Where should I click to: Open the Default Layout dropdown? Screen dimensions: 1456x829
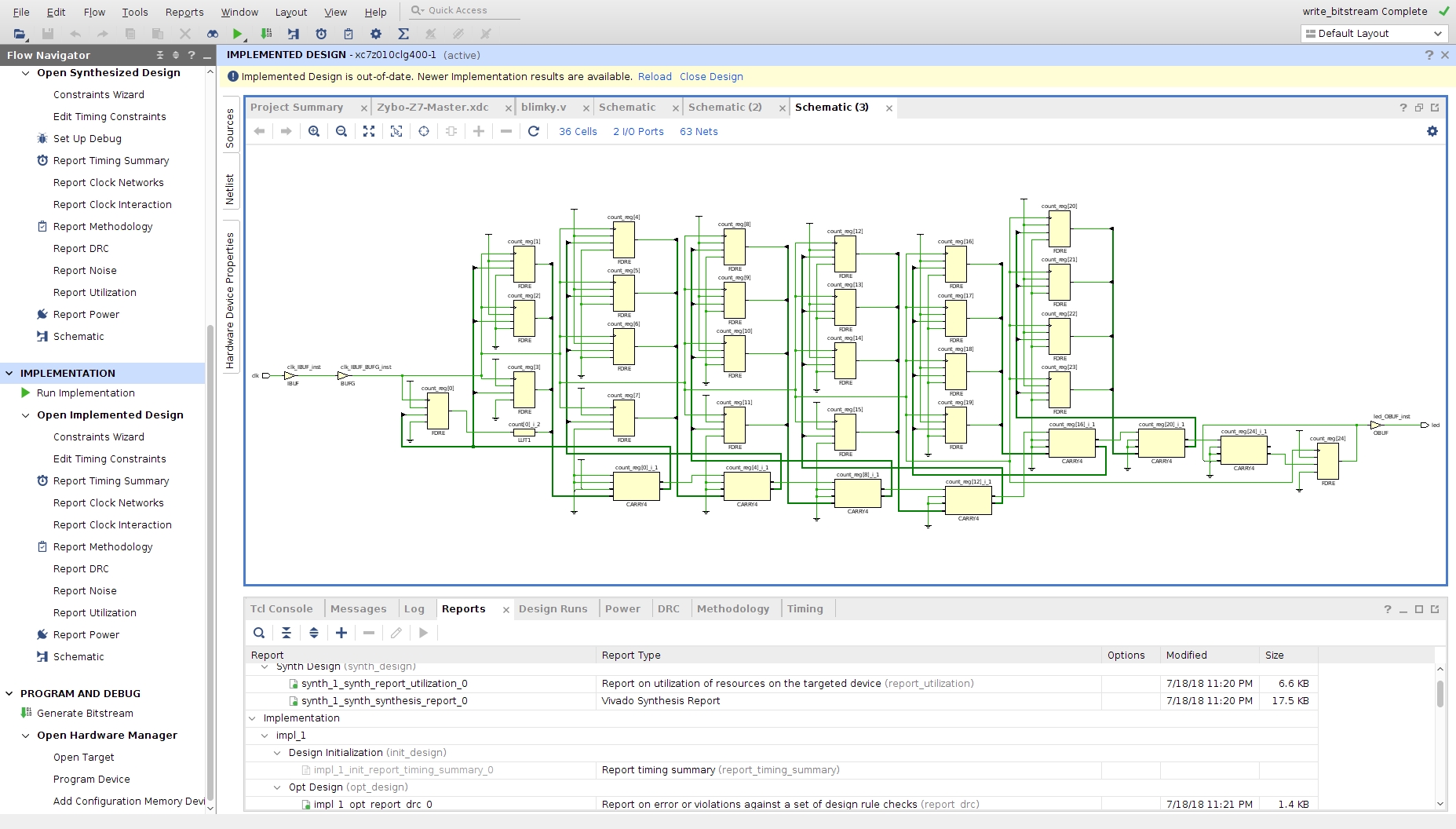pos(1374,34)
